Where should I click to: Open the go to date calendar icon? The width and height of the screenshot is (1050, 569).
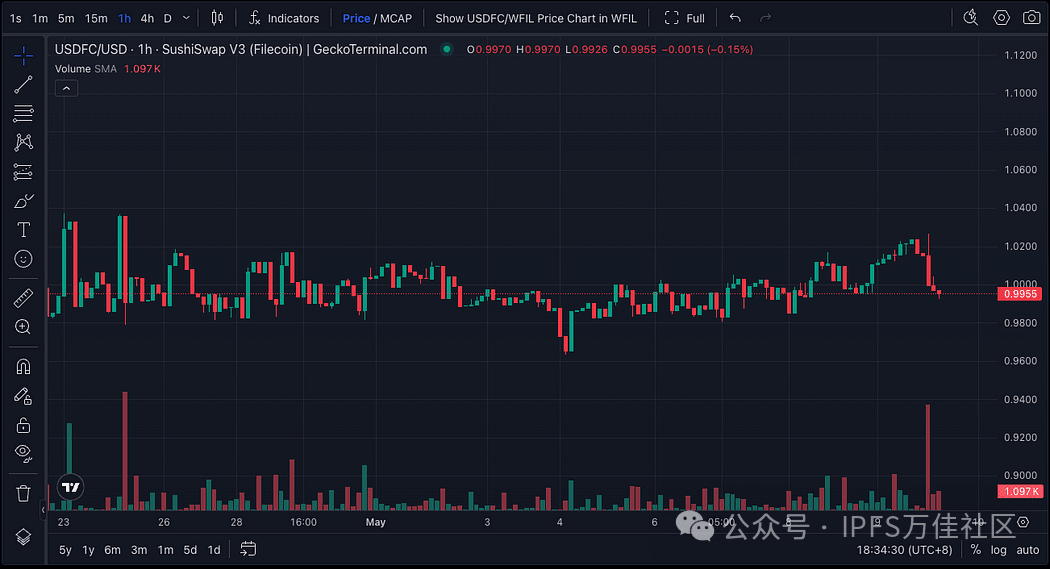pos(248,549)
